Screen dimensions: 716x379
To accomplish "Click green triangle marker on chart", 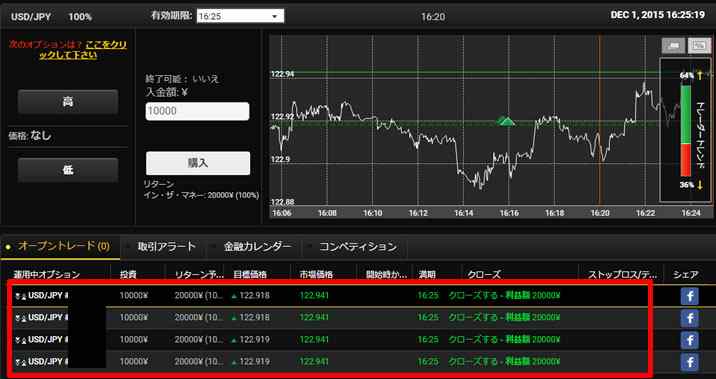I will click(505, 121).
